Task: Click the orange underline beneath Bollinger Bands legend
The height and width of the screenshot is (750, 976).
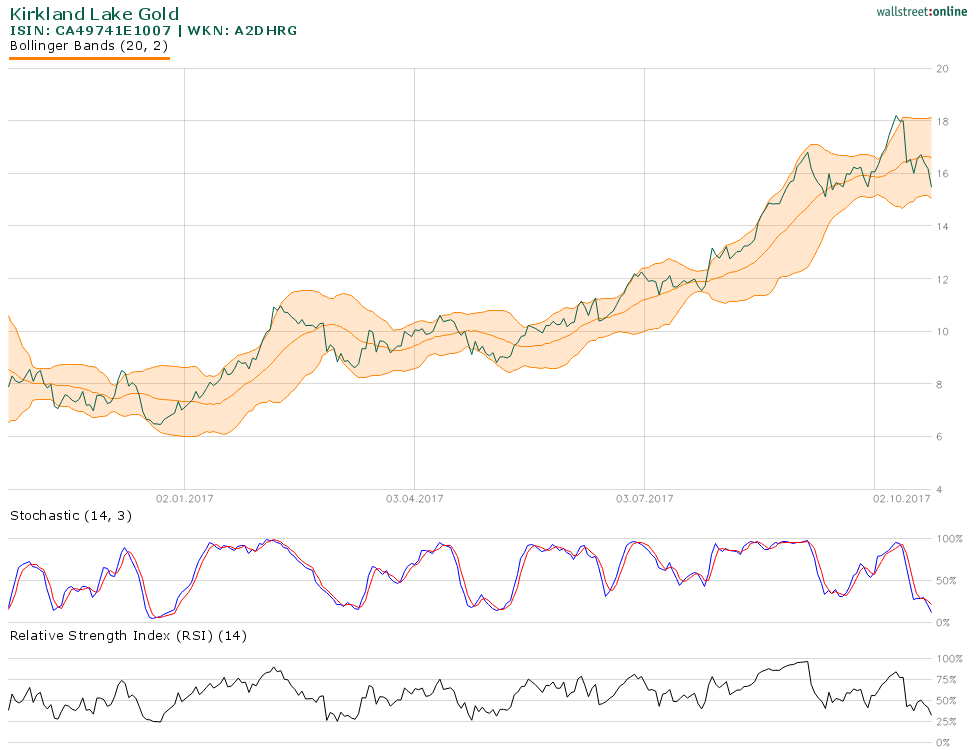Action: pos(89,59)
